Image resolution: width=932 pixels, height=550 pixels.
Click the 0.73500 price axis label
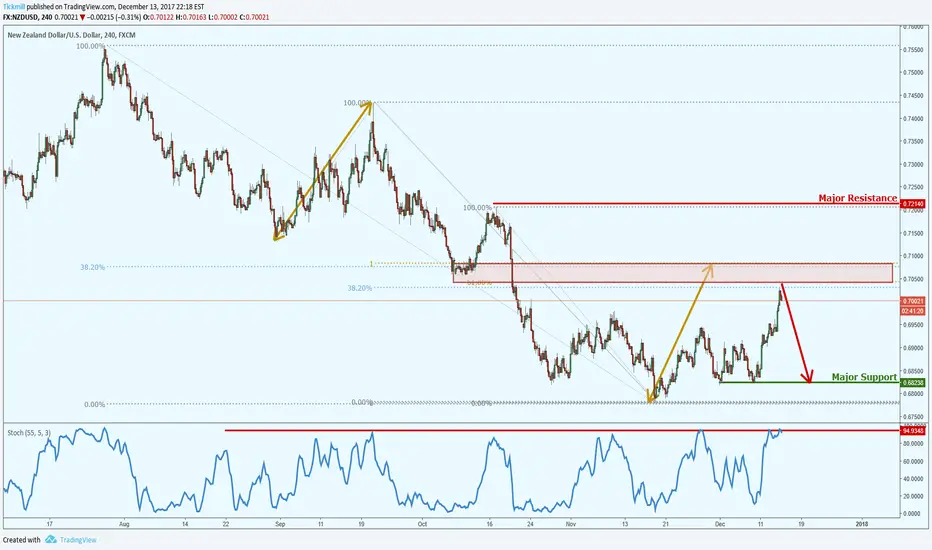tap(913, 142)
